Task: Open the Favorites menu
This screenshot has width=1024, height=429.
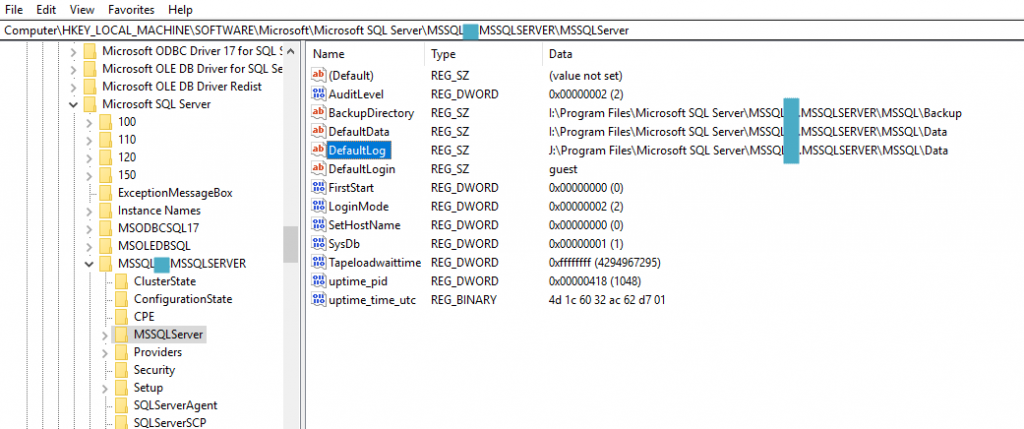Action: 131,10
